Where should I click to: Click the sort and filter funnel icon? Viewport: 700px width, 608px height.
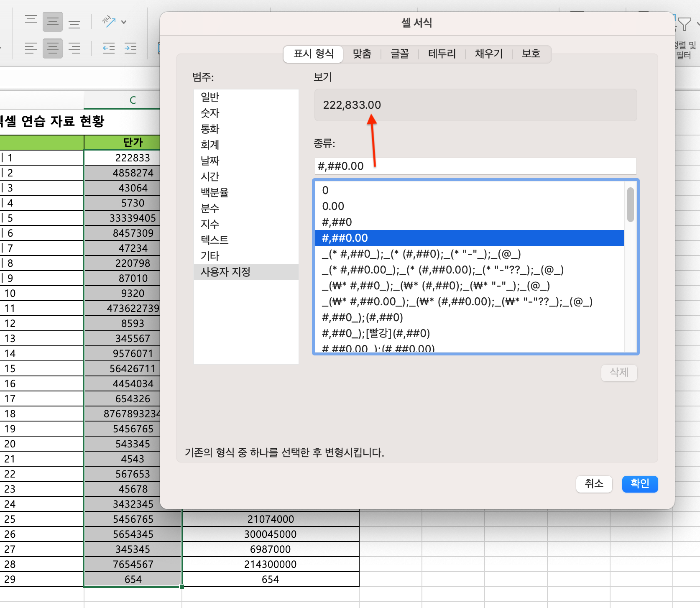(684, 24)
